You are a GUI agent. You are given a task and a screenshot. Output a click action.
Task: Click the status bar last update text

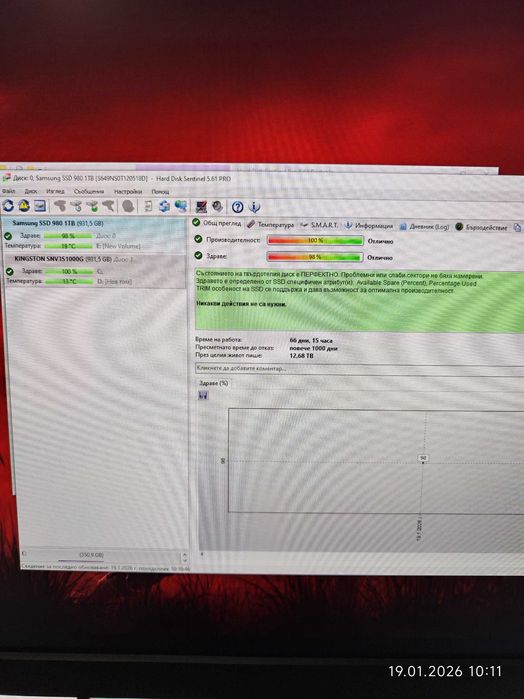pos(106,568)
